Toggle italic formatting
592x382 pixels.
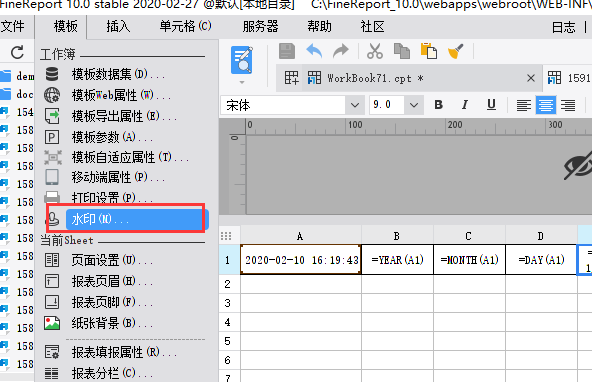465,105
